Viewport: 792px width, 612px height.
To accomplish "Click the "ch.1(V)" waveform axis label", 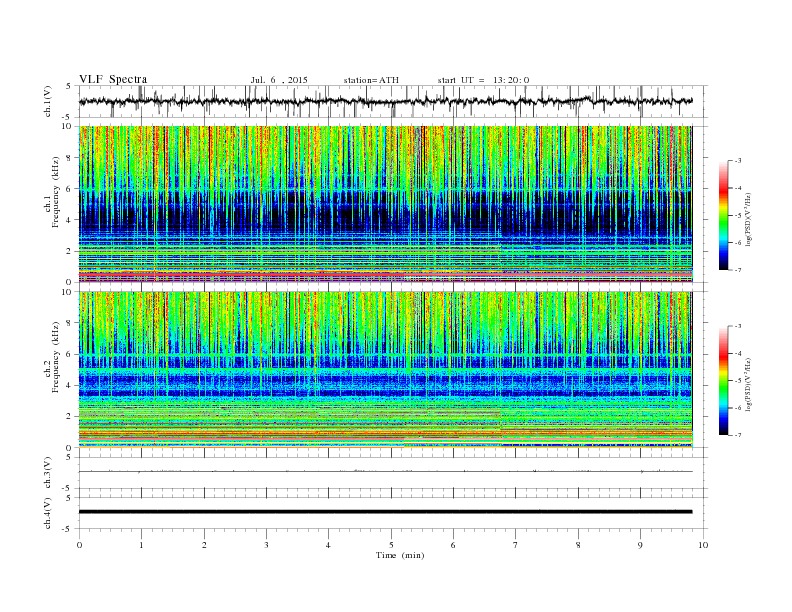I will click(48, 102).
